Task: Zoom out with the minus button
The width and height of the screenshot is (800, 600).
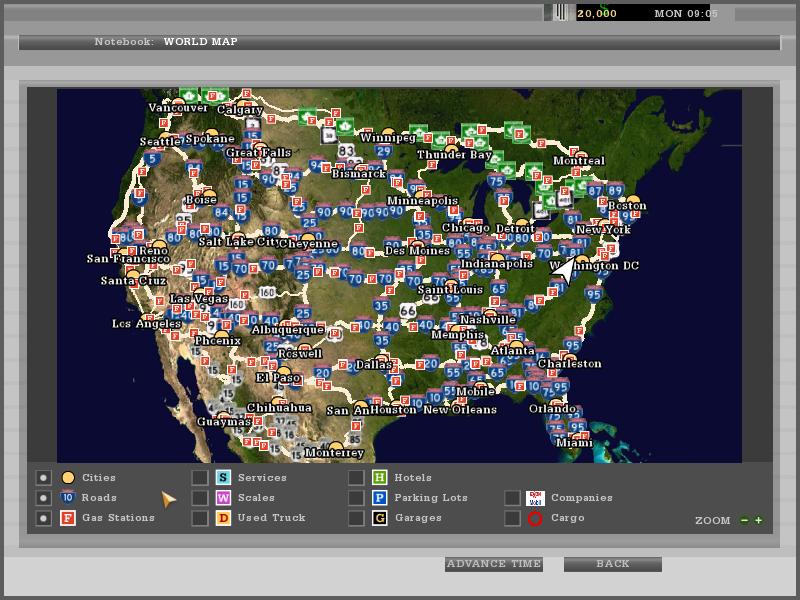Action: pos(744,520)
